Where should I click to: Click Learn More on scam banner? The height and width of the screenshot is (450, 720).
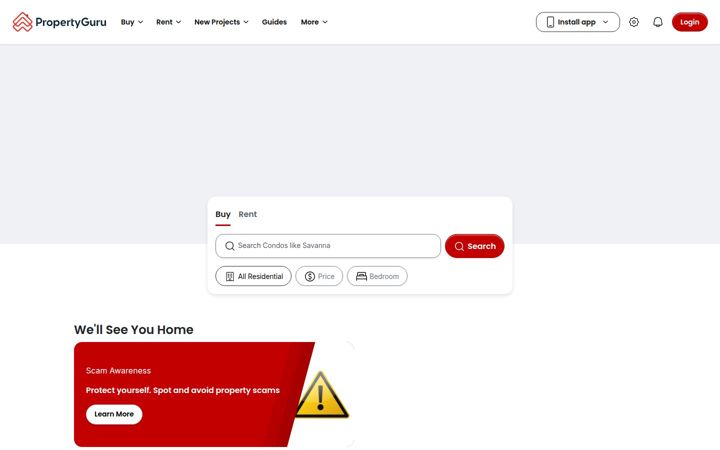[114, 414]
